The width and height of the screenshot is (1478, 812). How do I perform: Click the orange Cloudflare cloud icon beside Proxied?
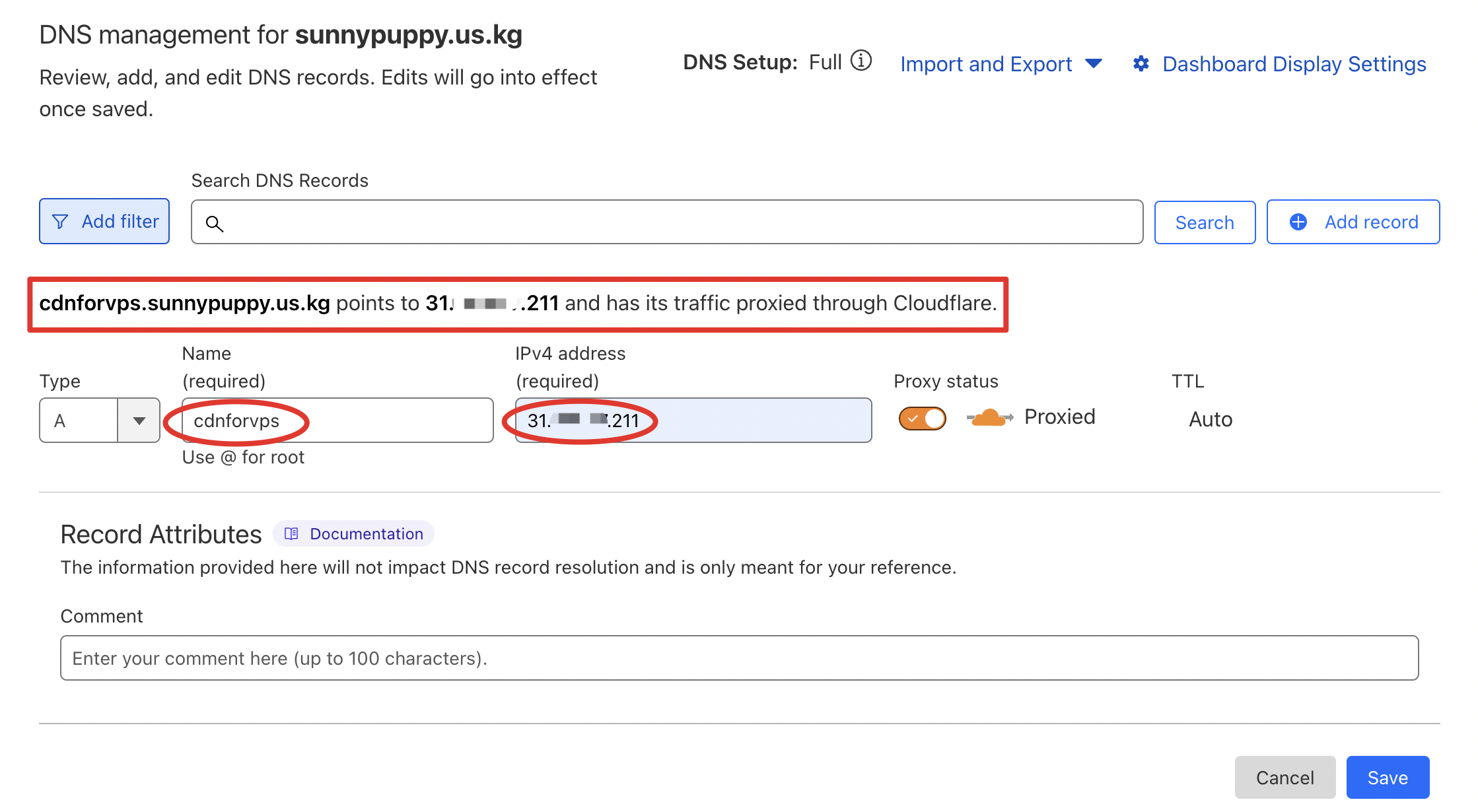tap(988, 417)
